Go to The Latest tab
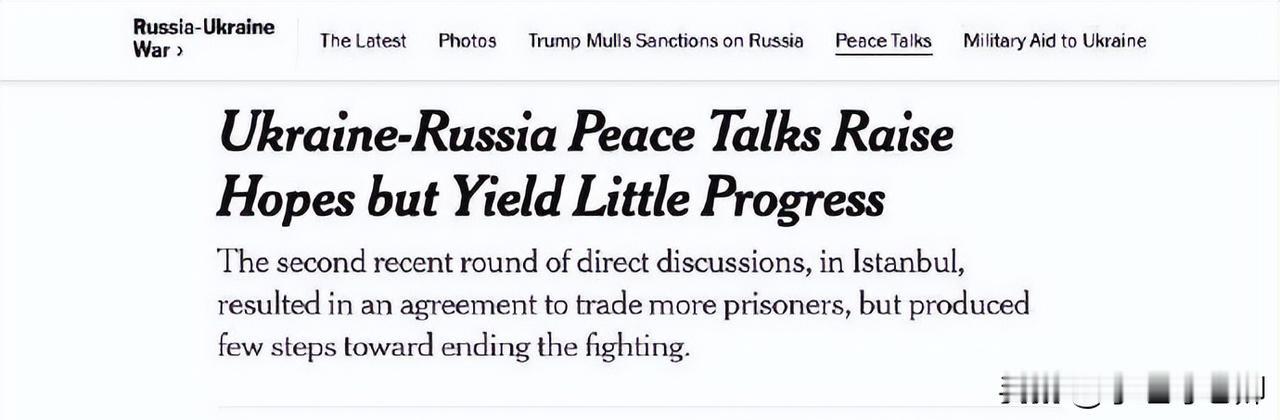Screen dimensions: 1280x420 click(363, 41)
